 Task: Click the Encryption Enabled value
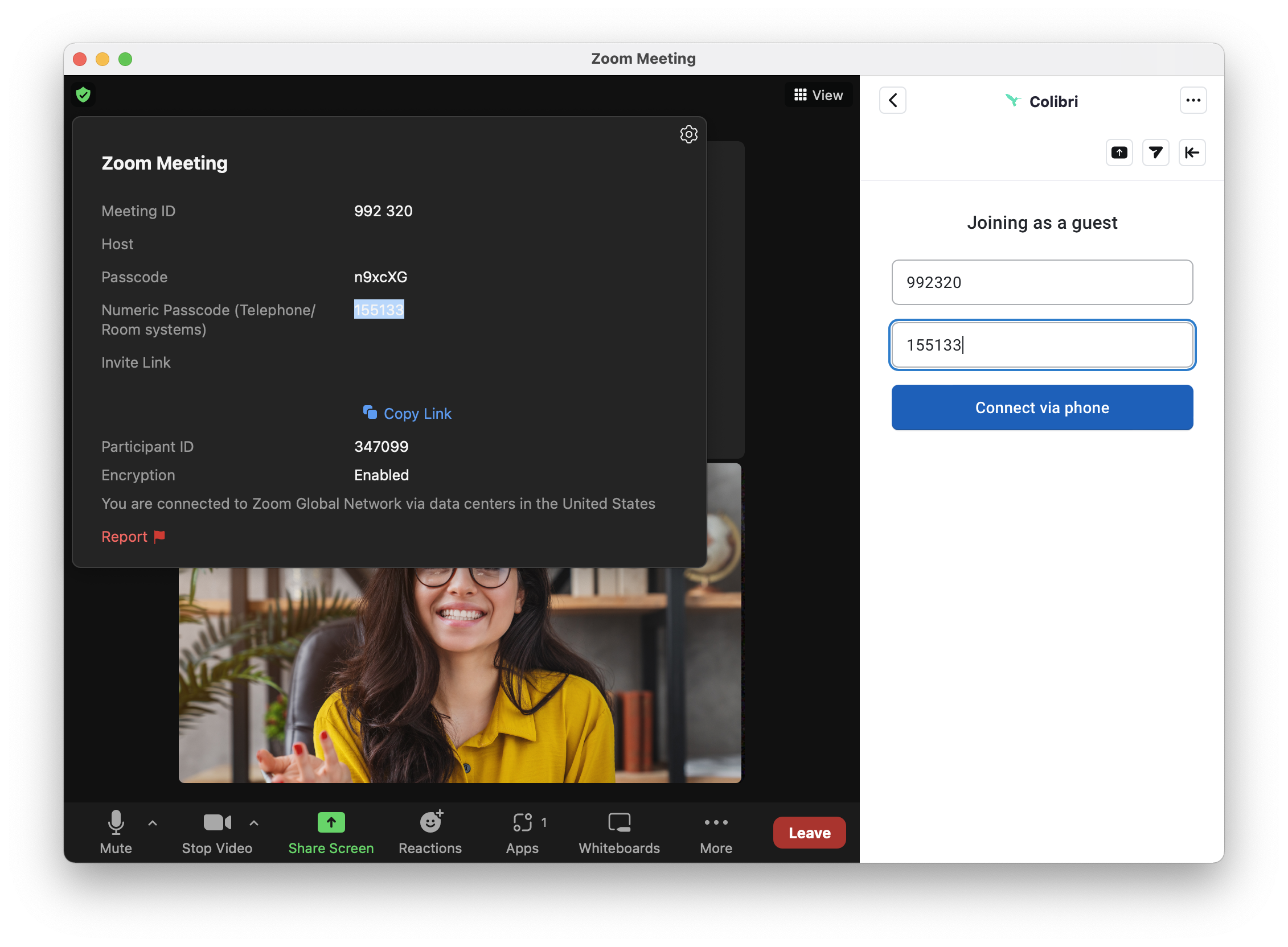point(382,475)
